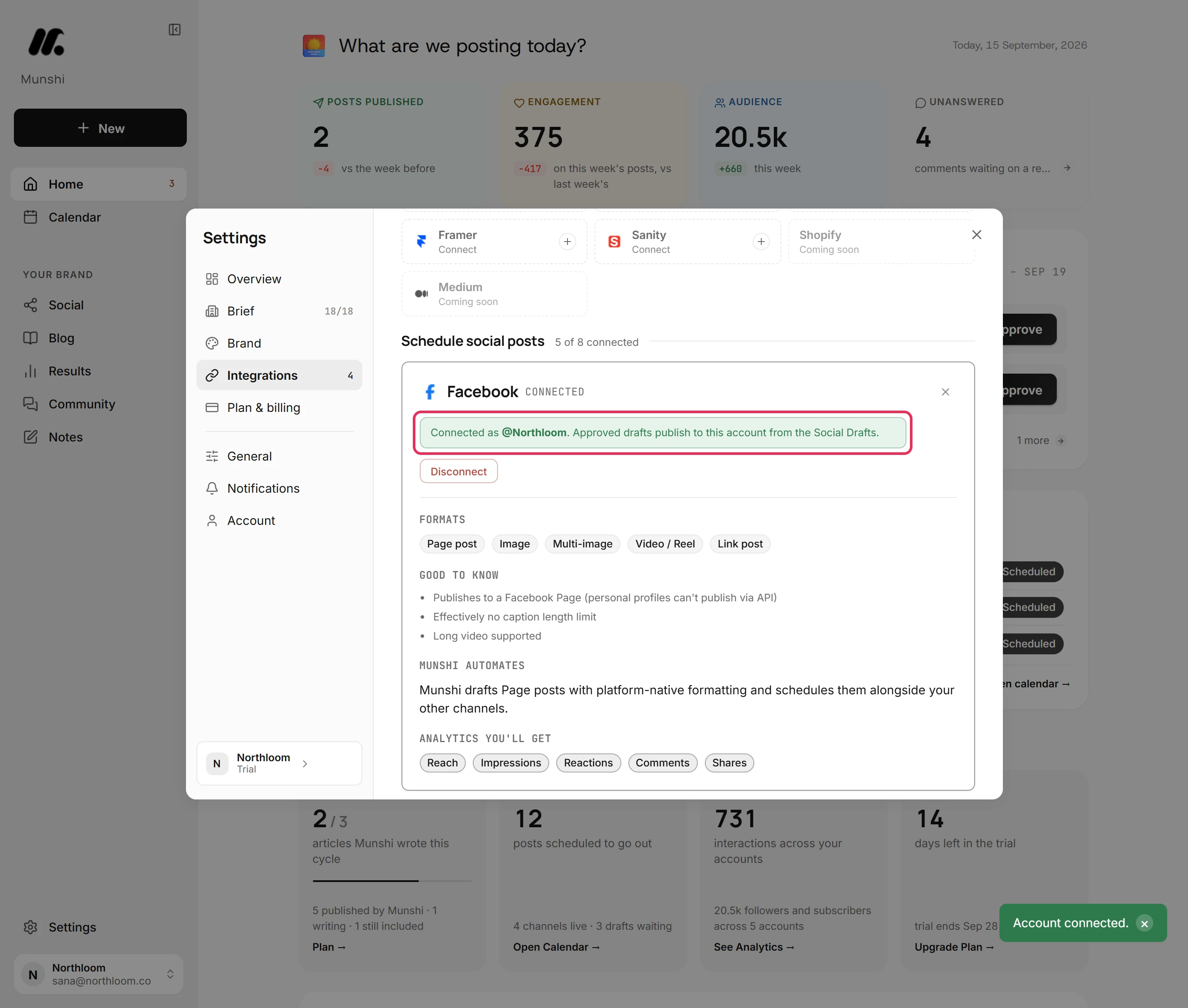This screenshot has height=1008, width=1188.
Task: Follow the Plan link under articles
Action: point(329,947)
